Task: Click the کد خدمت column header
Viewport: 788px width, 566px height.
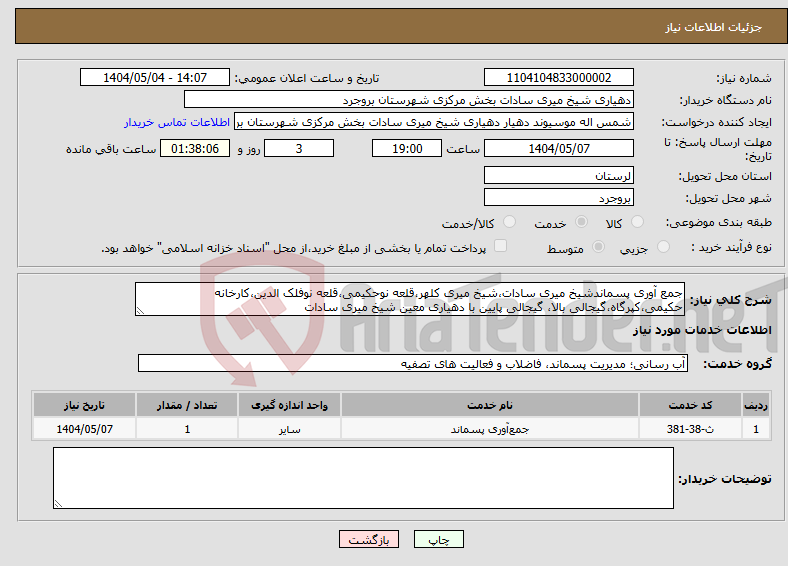Action: coord(691,405)
